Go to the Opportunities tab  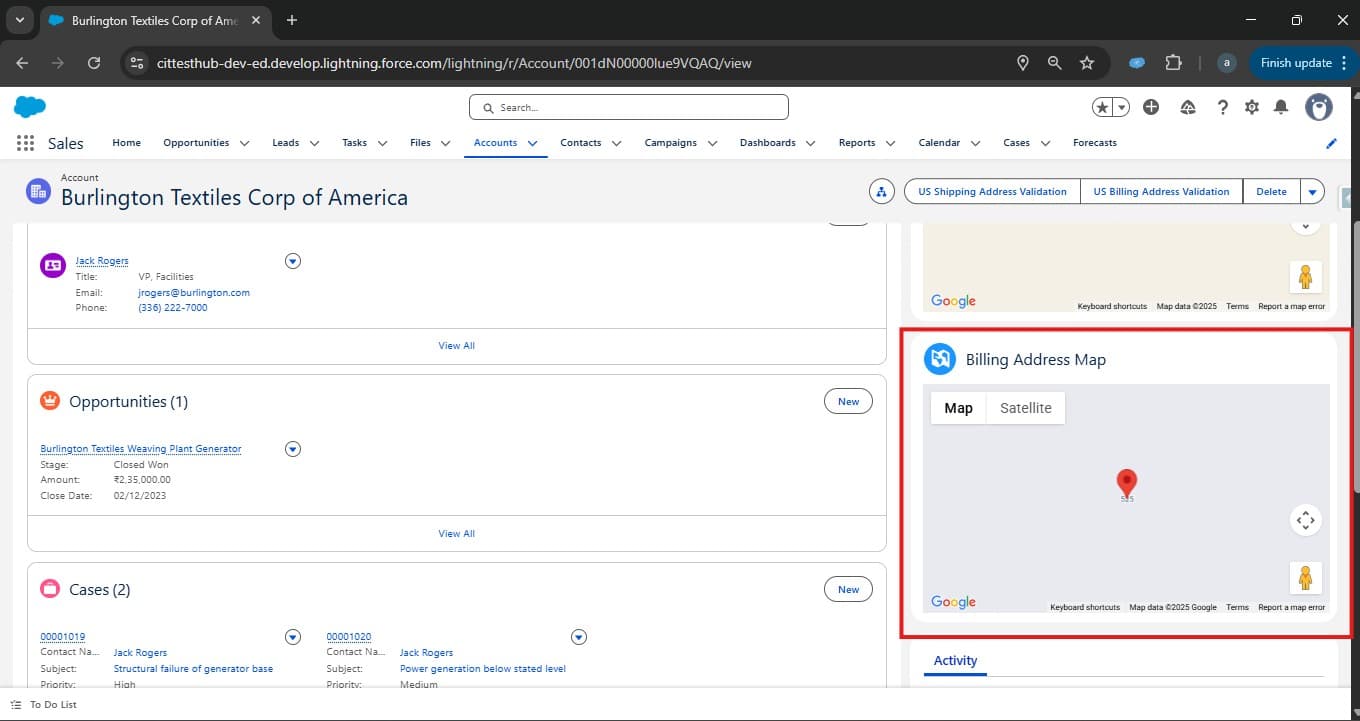196,143
